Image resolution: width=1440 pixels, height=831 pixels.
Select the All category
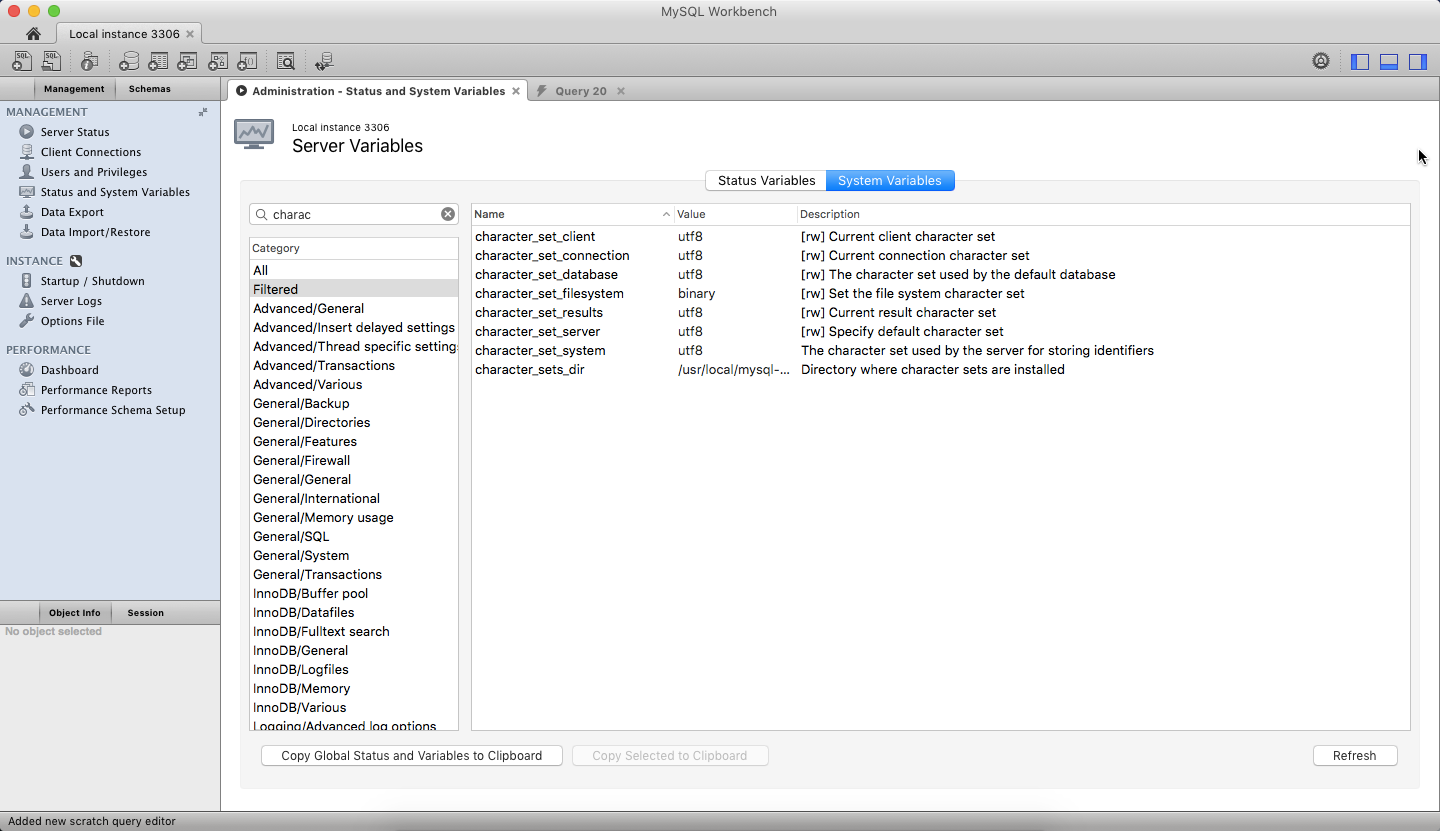(x=354, y=270)
